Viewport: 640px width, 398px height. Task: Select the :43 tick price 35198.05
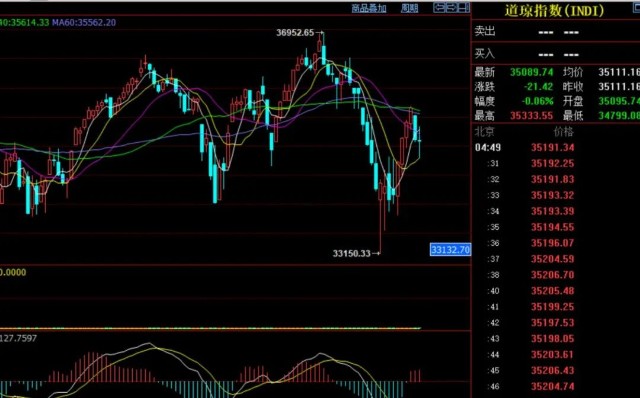pyautogui.click(x=553, y=338)
